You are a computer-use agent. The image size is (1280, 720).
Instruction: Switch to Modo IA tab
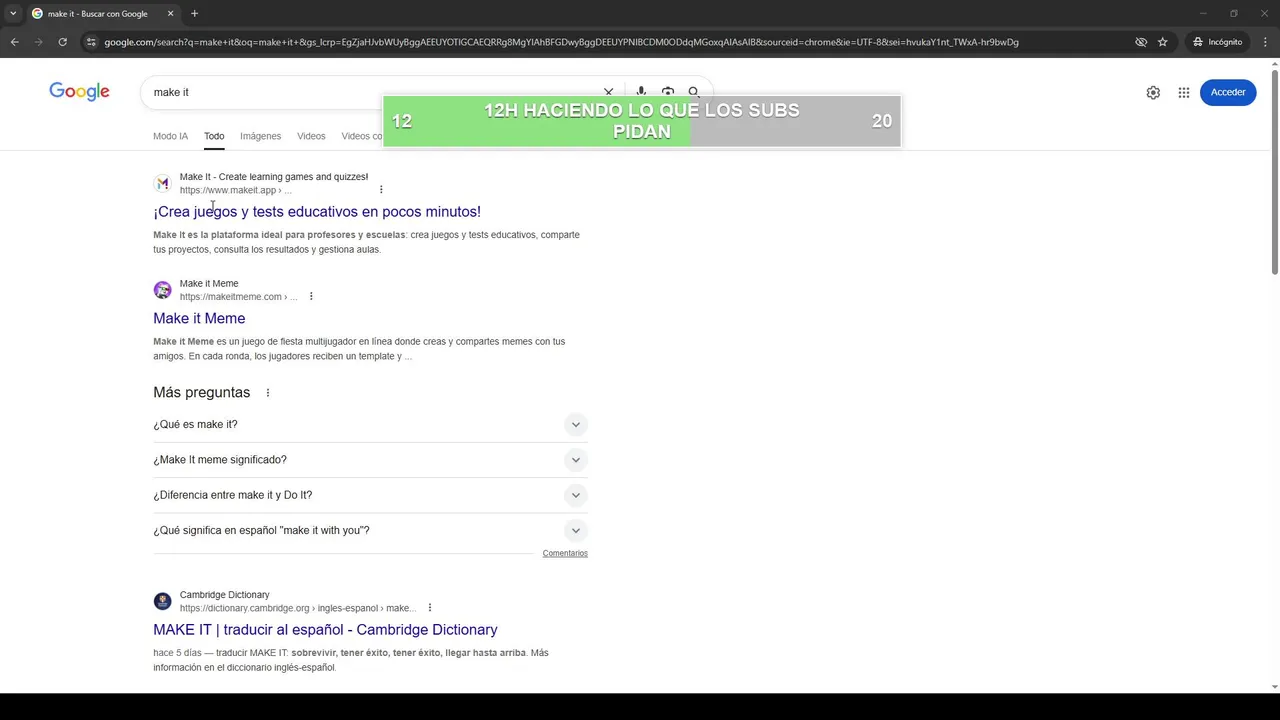tap(170, 136)
